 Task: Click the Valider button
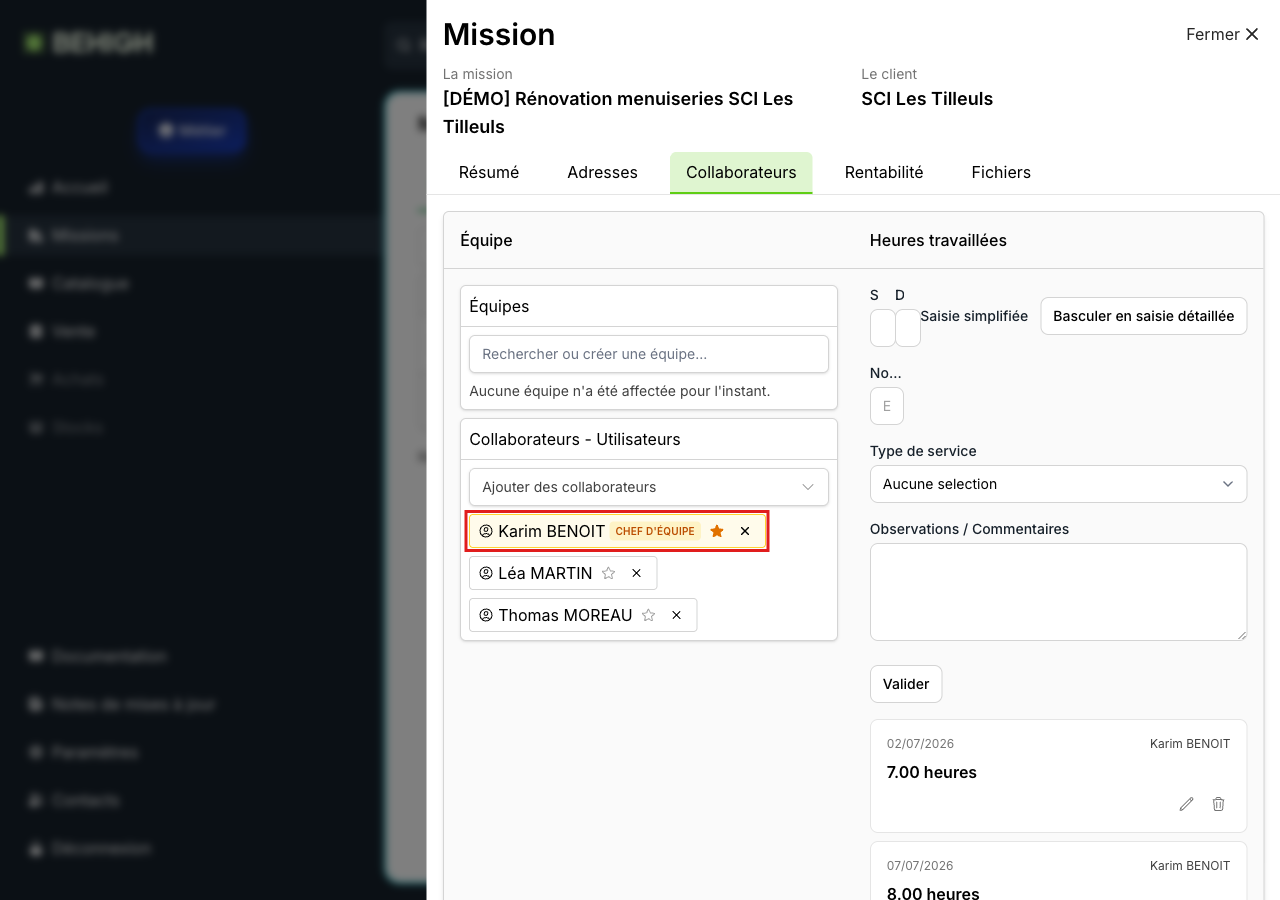(906, 684)
